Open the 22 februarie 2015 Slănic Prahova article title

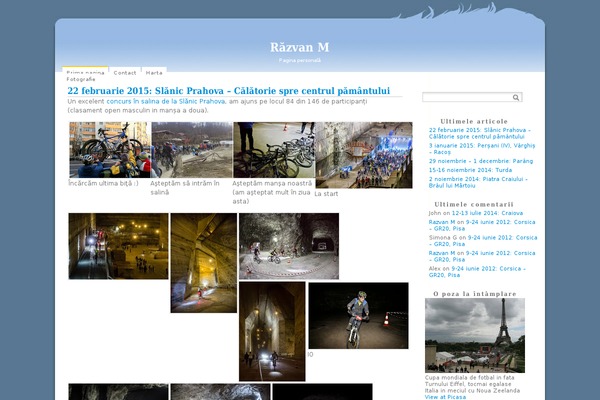pos(228,91)
